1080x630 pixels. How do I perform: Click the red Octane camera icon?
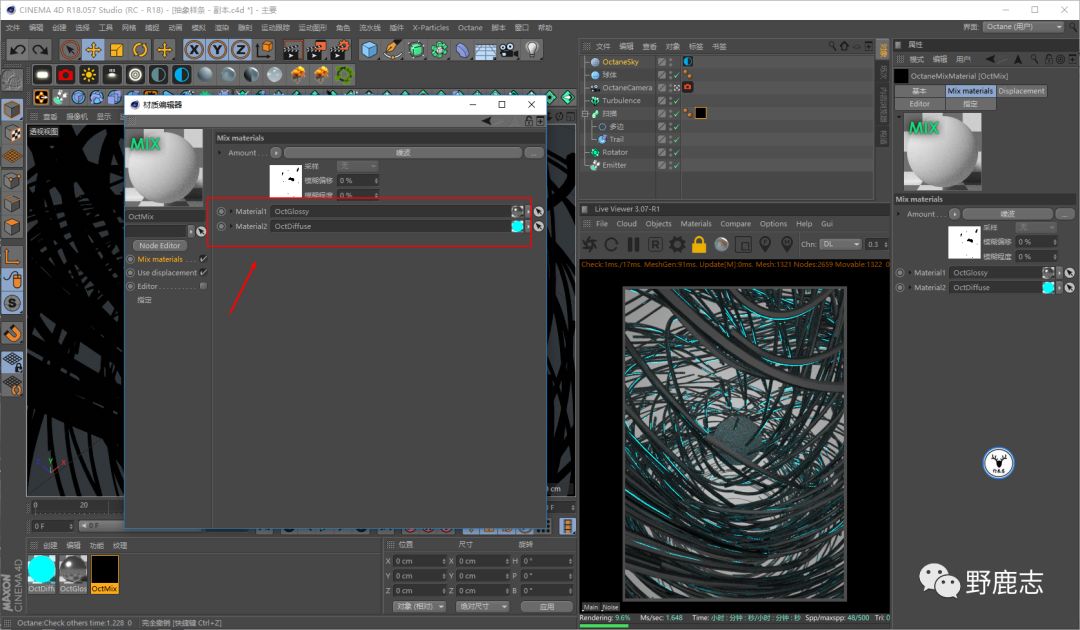pyautogui.click(x=66, y=74)
